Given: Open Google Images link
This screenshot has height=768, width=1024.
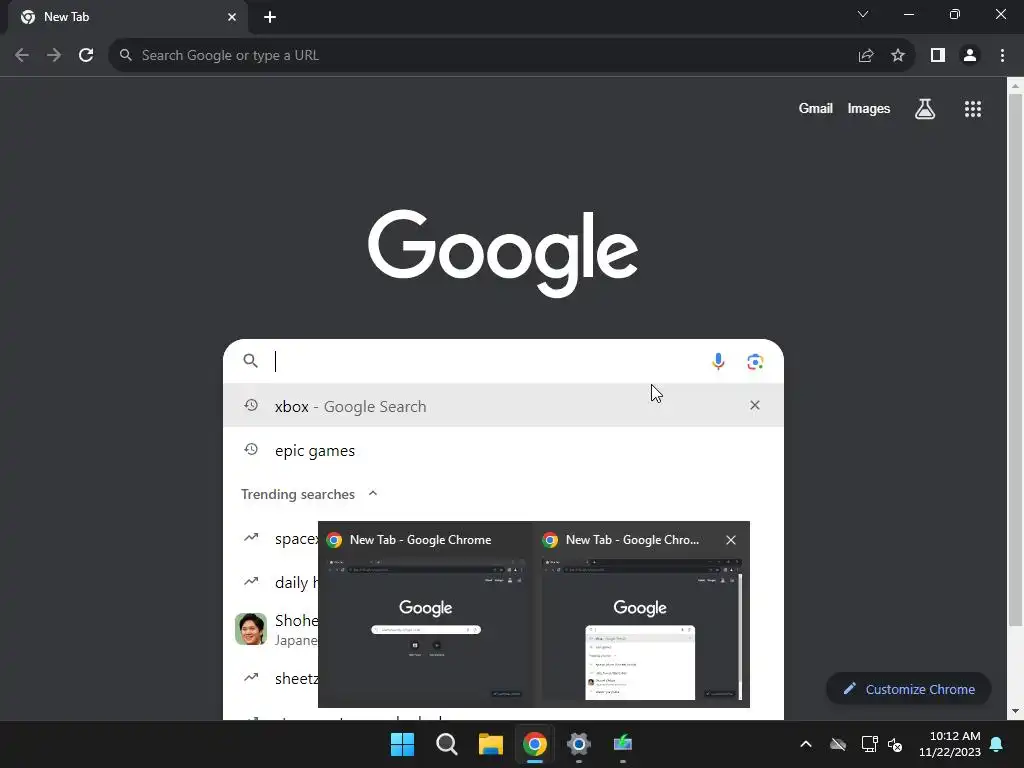Looking at the screenshot, I should tap(869, 108).
